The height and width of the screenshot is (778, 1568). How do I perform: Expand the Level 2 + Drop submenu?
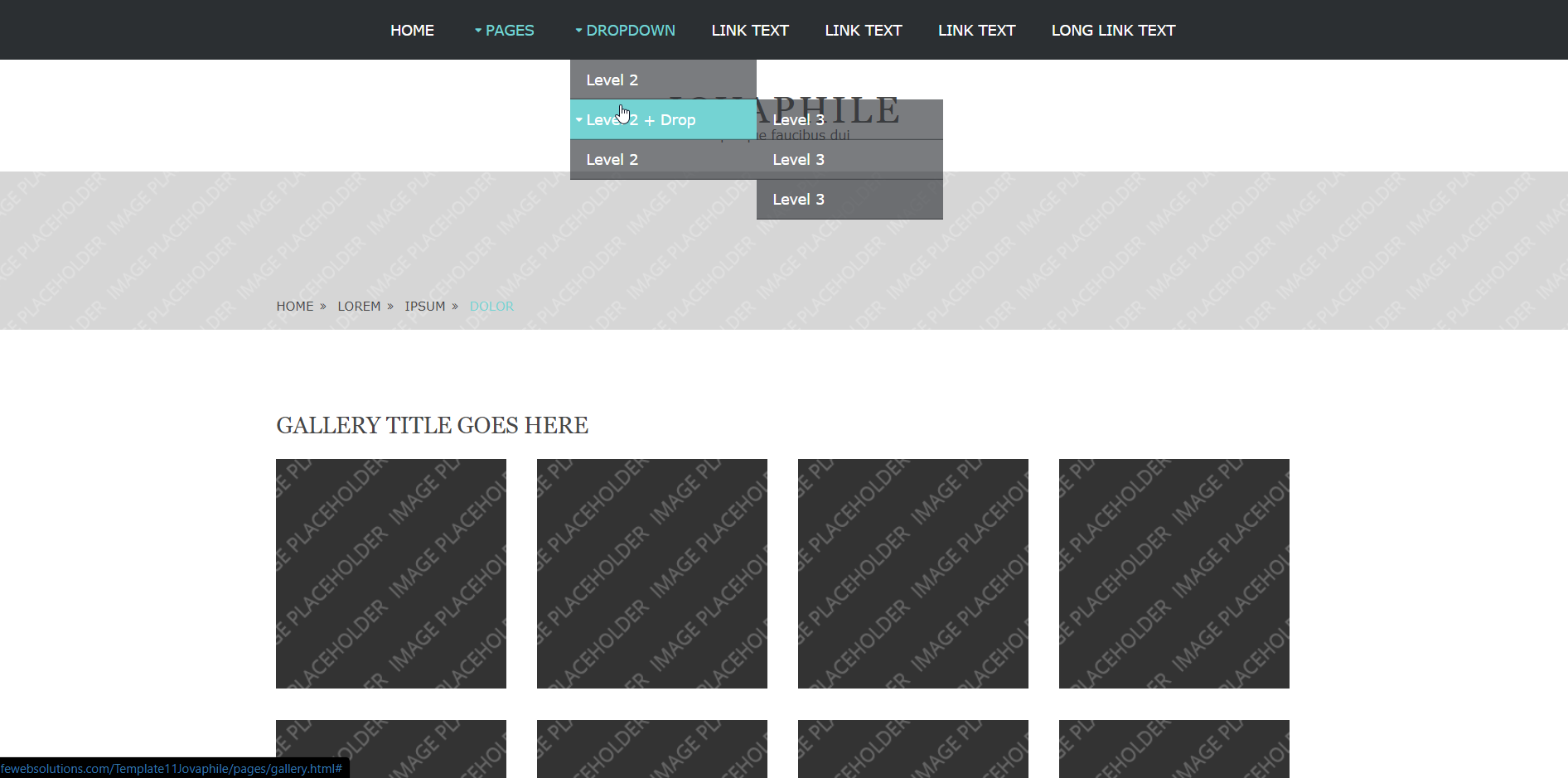coord(663,119)
